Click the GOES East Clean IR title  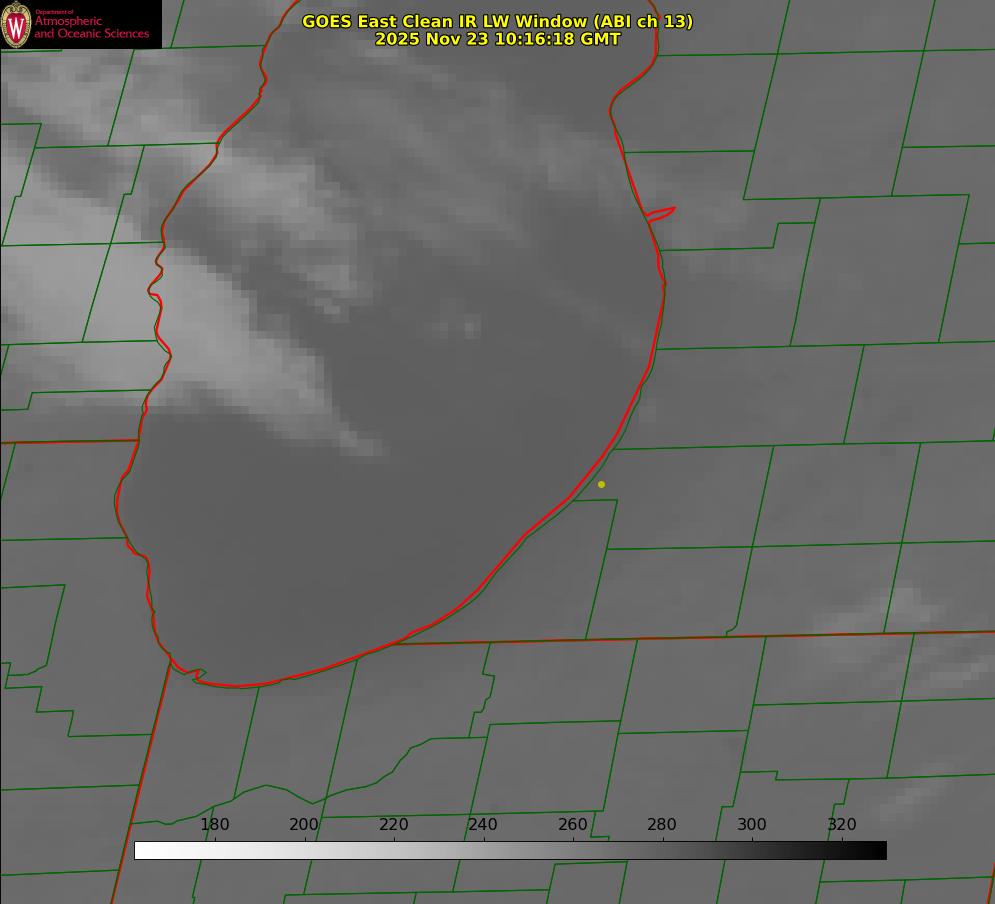(x=497, y=21)
